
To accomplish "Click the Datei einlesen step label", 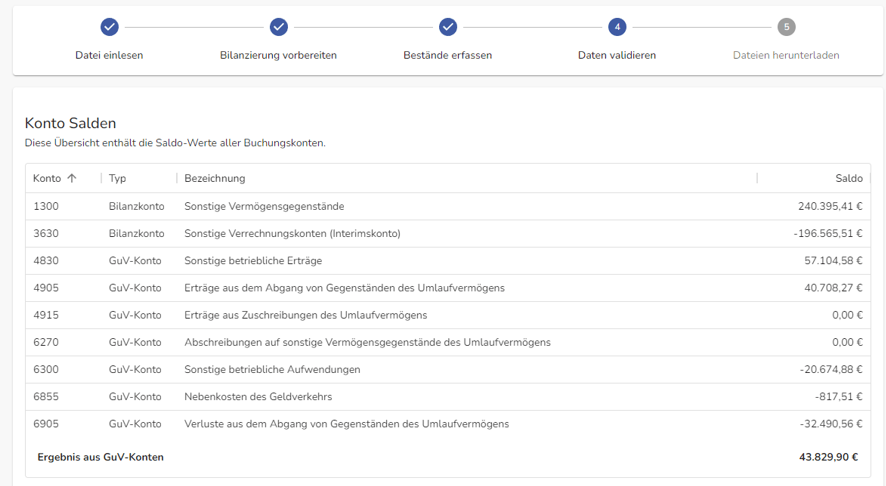I will (109, 55).
